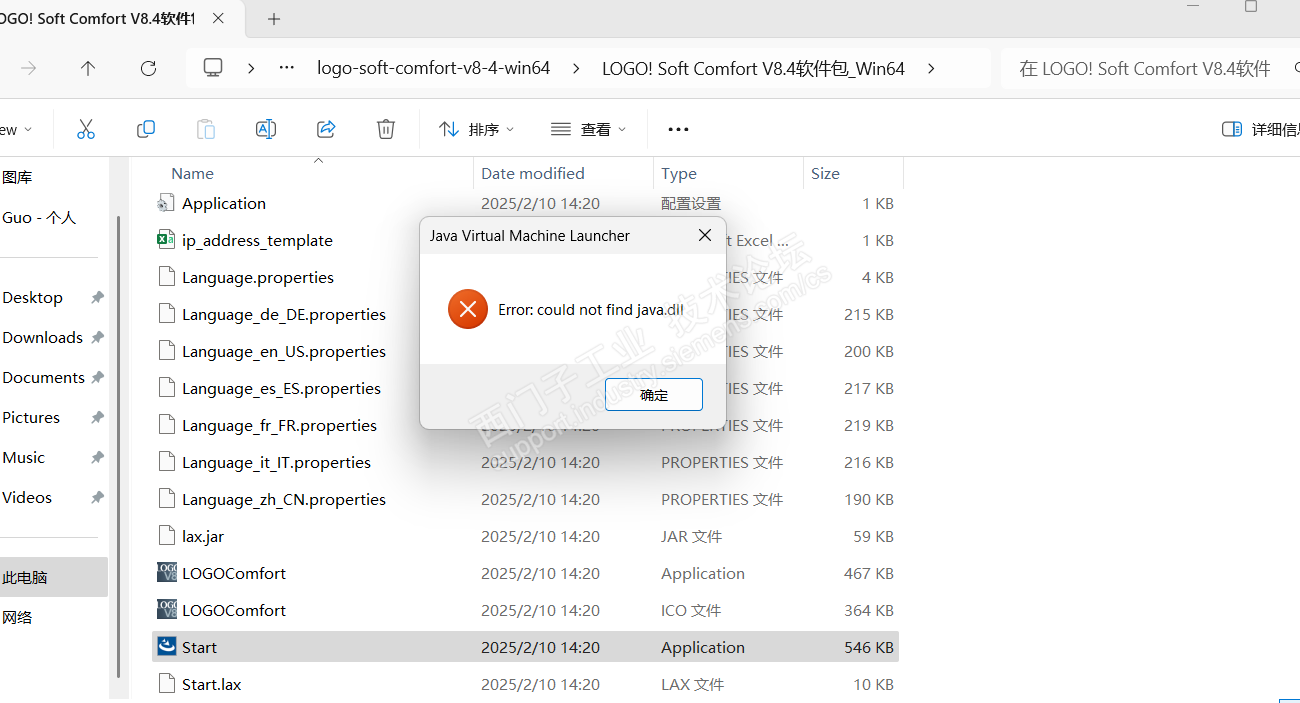The width and height of the screenshot is (1300, 703).
Task: Open the 排序 sort dropdown
Action: pos(477,129)
